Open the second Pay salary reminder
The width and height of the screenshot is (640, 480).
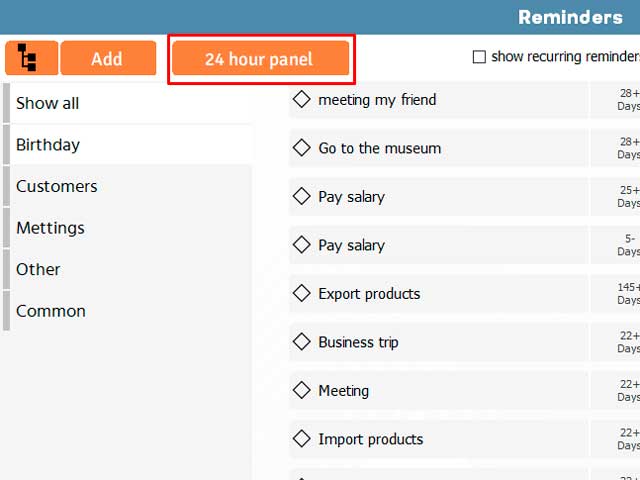(x=439, y=245)
